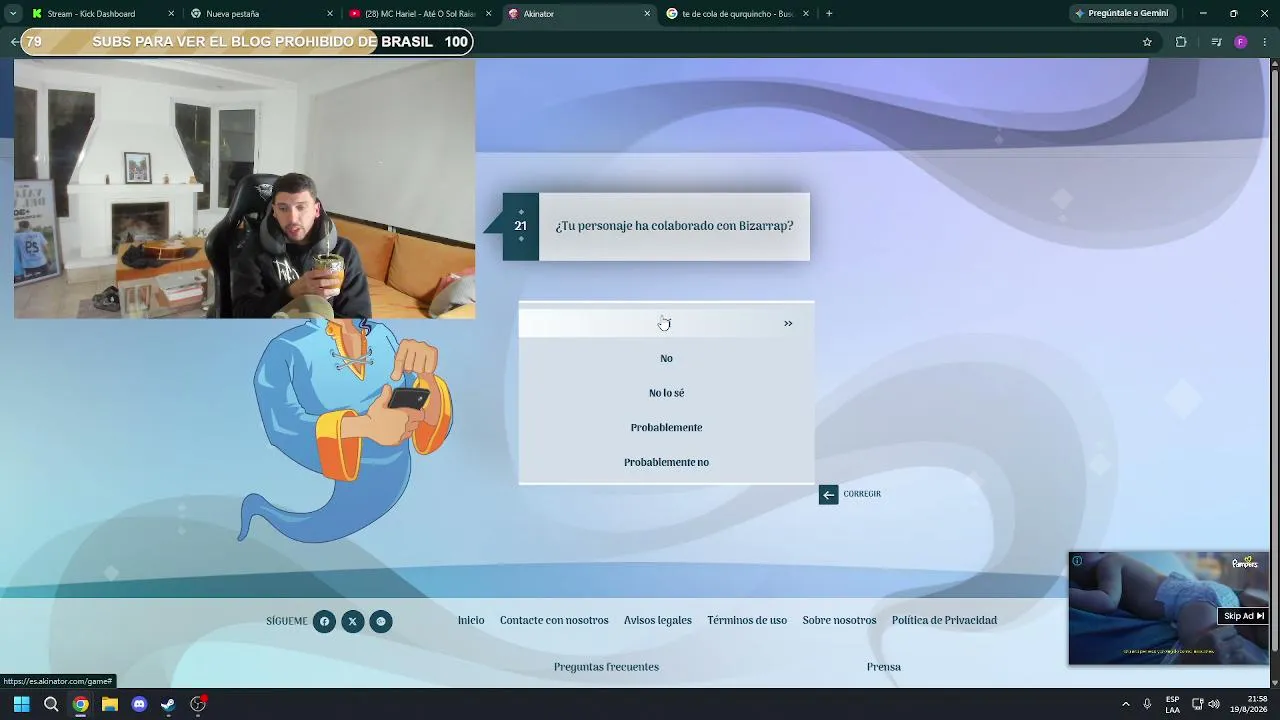Viewport: 1280px width, 720px height.
Task: Open Akinator's Facebook page icon
Action: pyautogui.click(x=324, y=622)
